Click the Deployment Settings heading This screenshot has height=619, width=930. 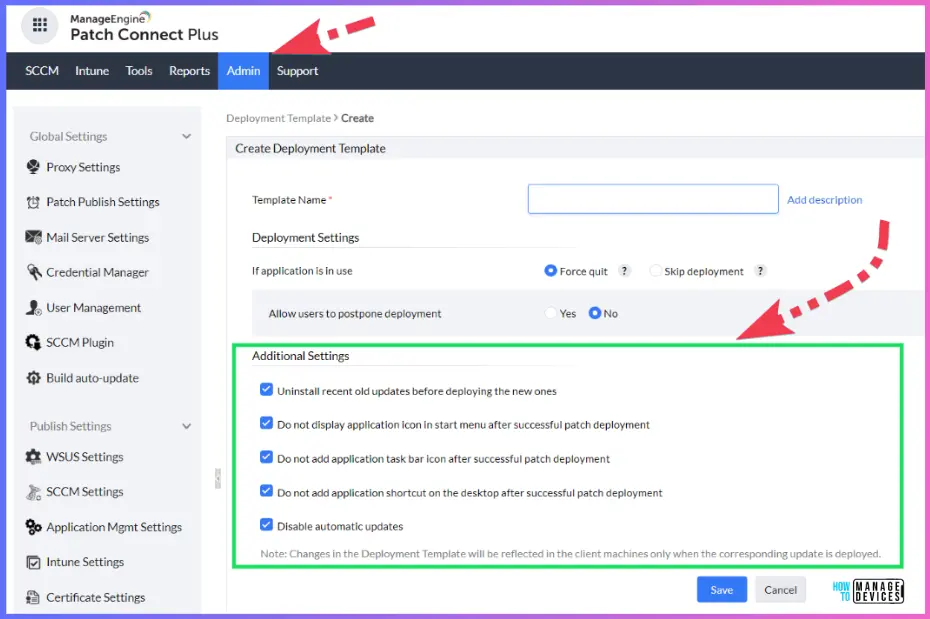click(305, 237)
